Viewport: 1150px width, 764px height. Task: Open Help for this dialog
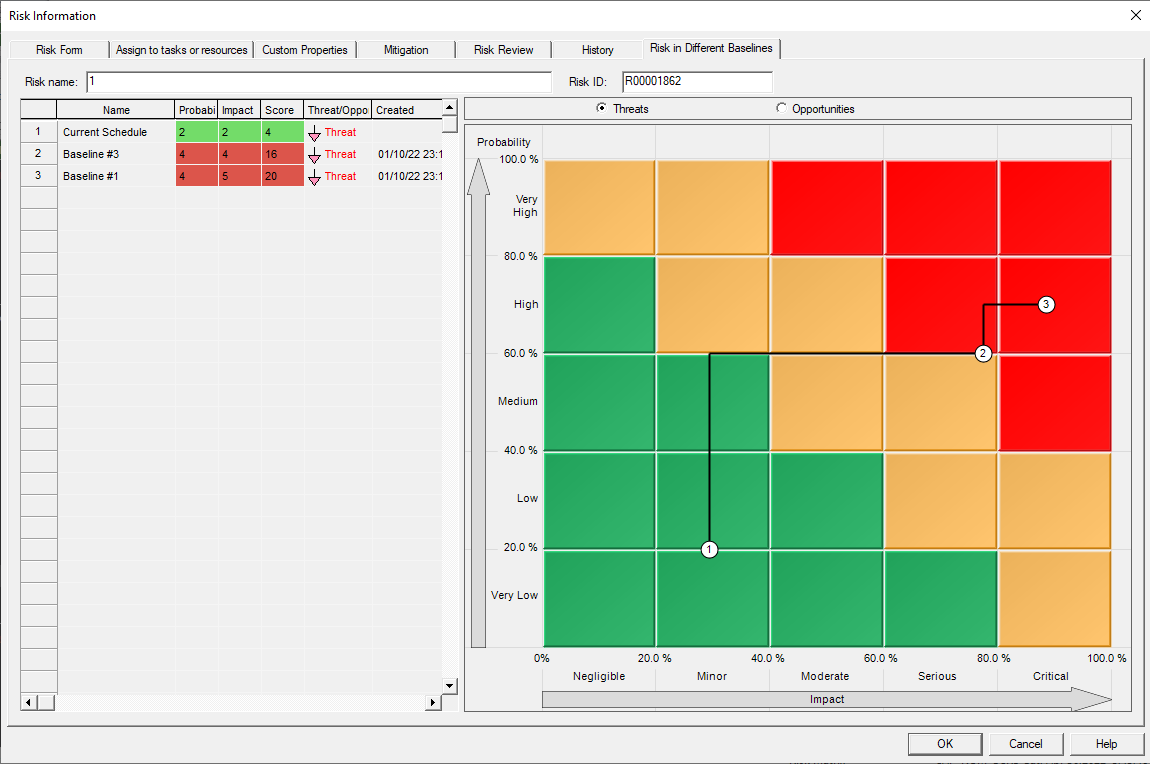coord(1107,743)
